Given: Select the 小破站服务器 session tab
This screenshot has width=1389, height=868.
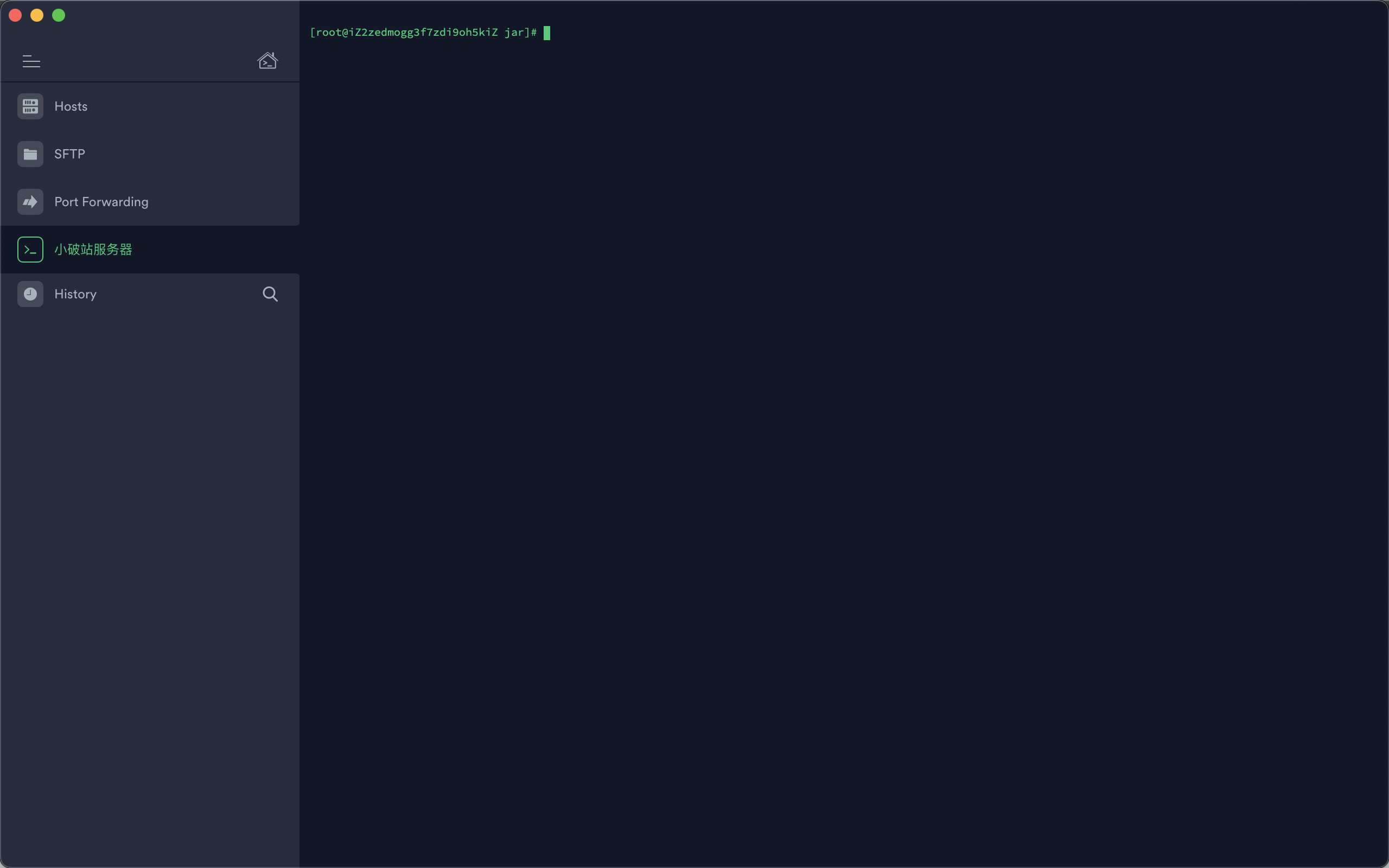Looking at the screenshot, I should (x=93, y=249).
